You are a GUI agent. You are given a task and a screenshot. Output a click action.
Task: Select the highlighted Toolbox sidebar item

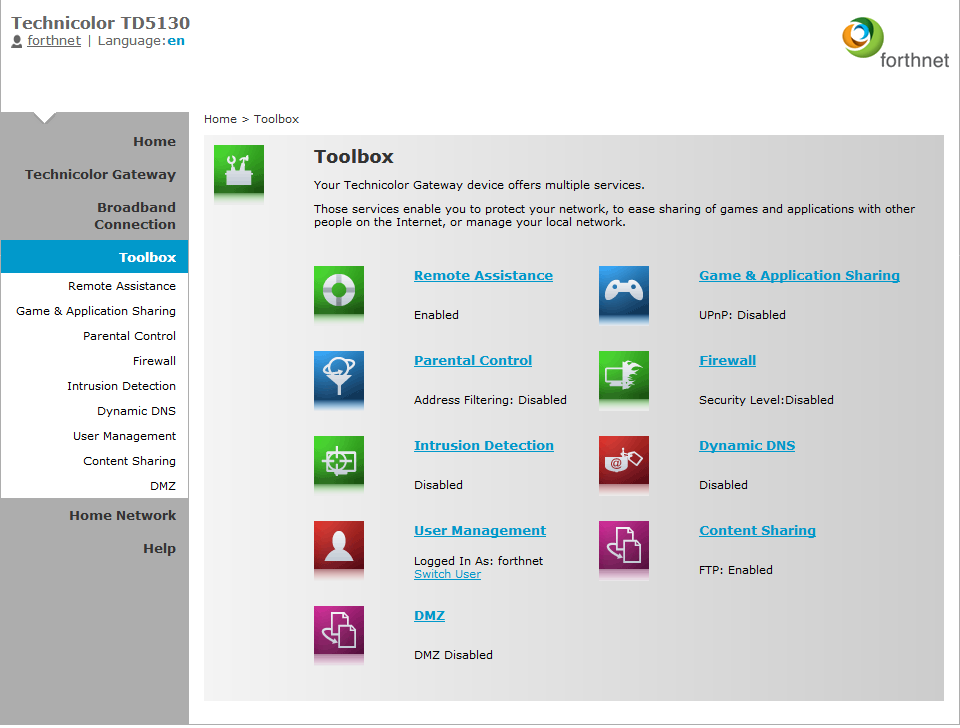pos(94,257)
